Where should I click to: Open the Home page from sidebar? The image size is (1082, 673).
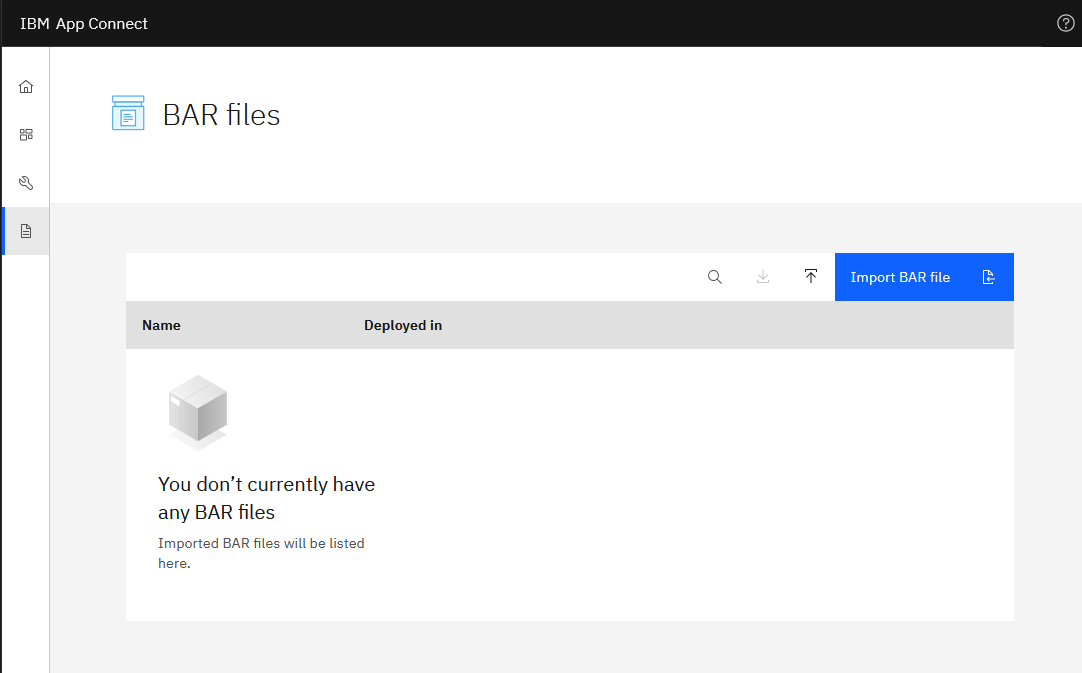pyautogui.click(x=26, y=86)
